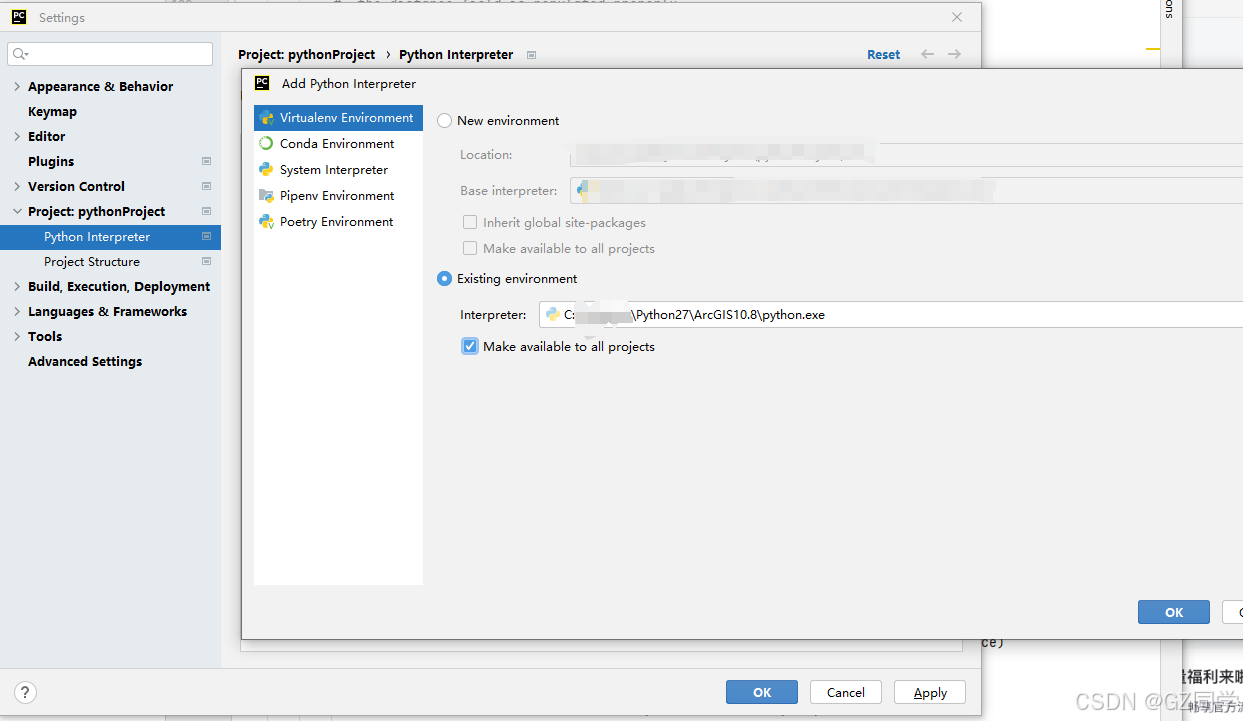Expand the Editor settings section
Screen dimensions: 1243x721
tap(17, 137)
